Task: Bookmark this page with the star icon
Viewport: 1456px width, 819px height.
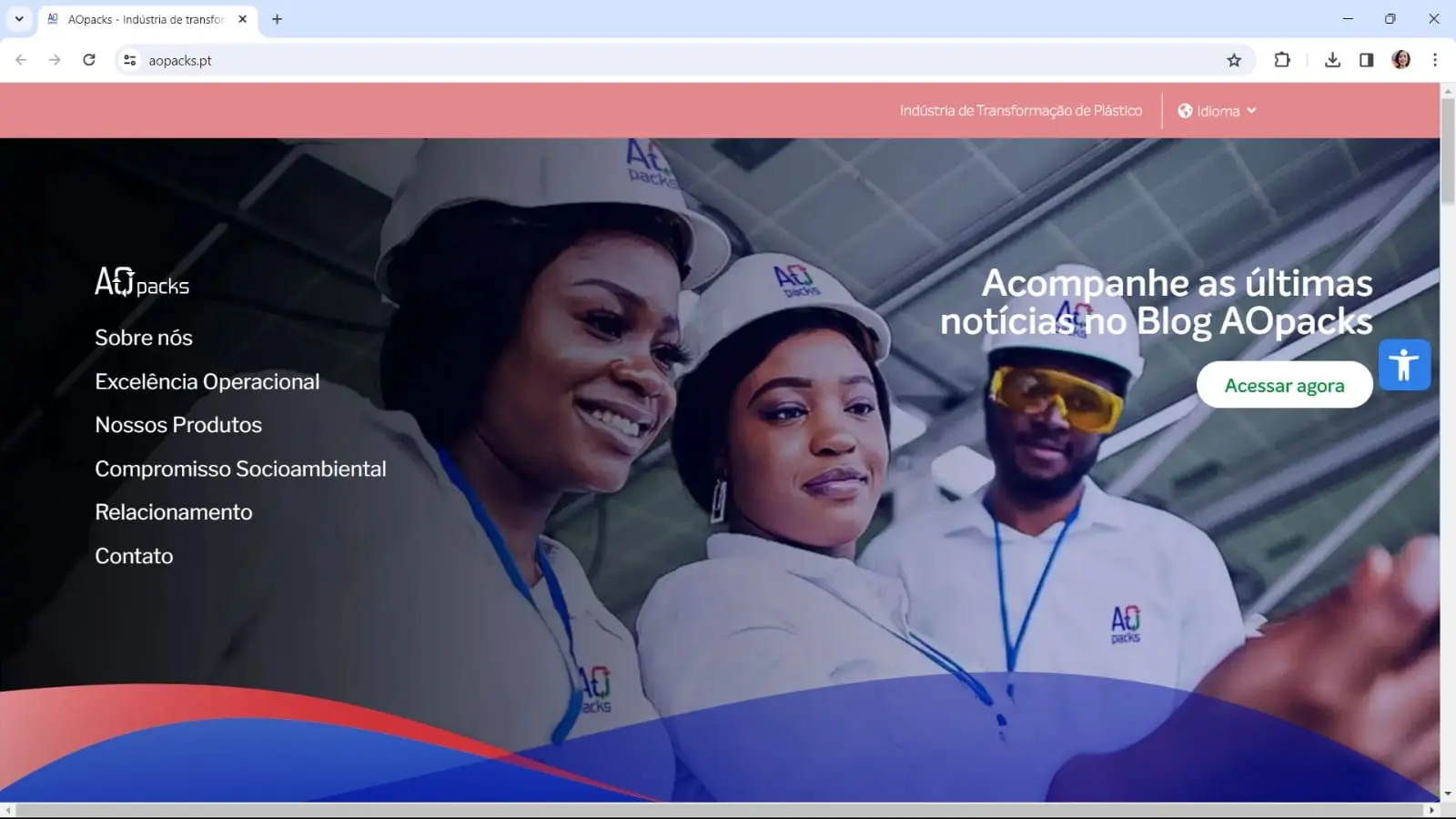Action: (1234, 60)
